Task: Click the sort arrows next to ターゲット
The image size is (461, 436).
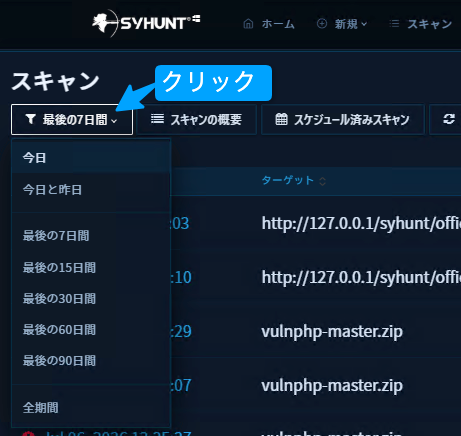Action: pyautogui.click(x=322, y=181)
